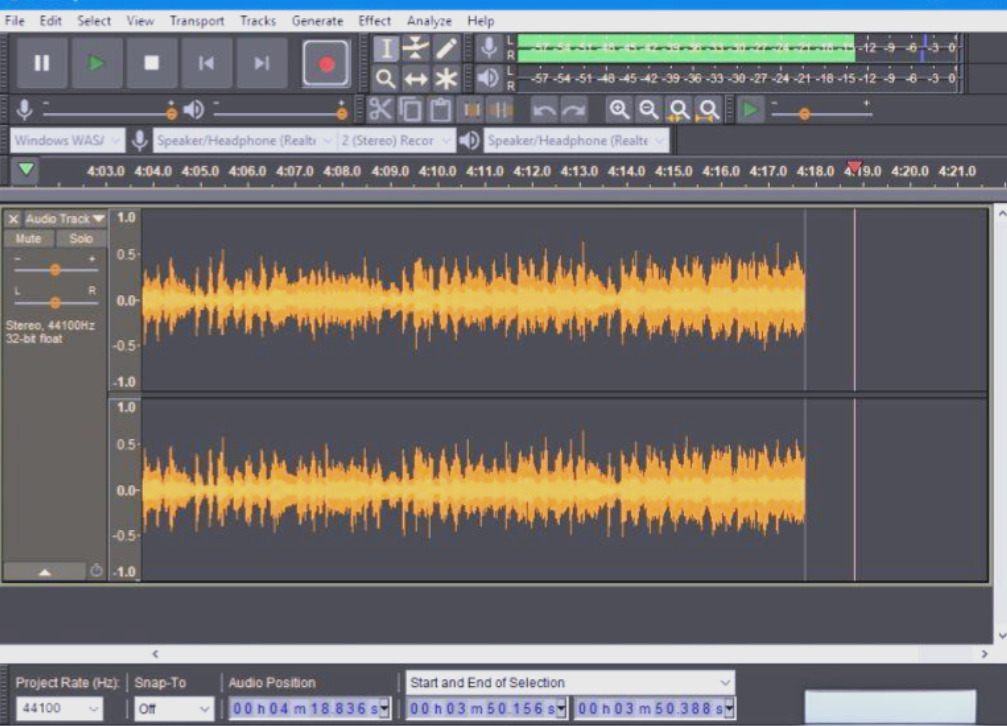Pause playback with the Pause button
1007x726 pixels.
(x=42, y=63)
